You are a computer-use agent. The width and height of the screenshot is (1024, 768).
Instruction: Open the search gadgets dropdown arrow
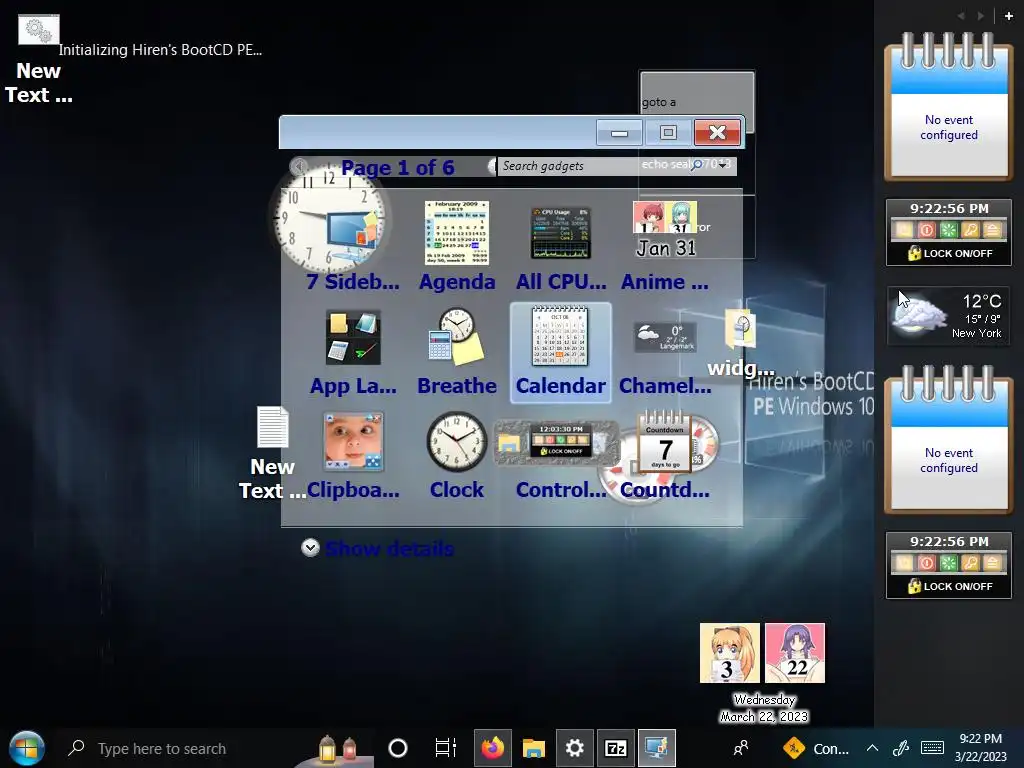coord(722,165)
